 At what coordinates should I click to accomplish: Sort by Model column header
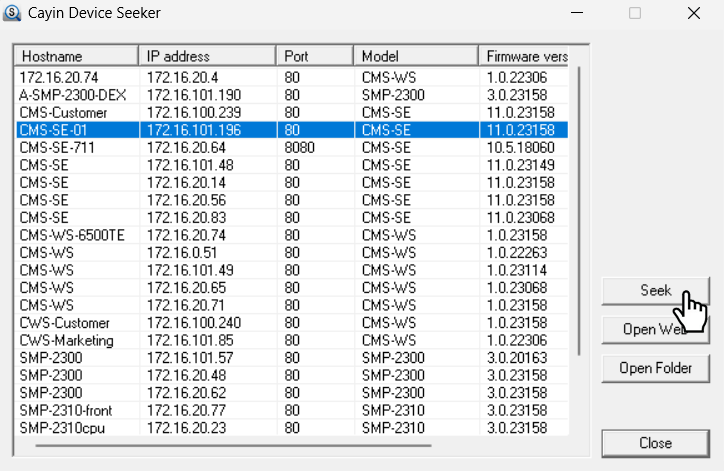click(x=416, y=56)
